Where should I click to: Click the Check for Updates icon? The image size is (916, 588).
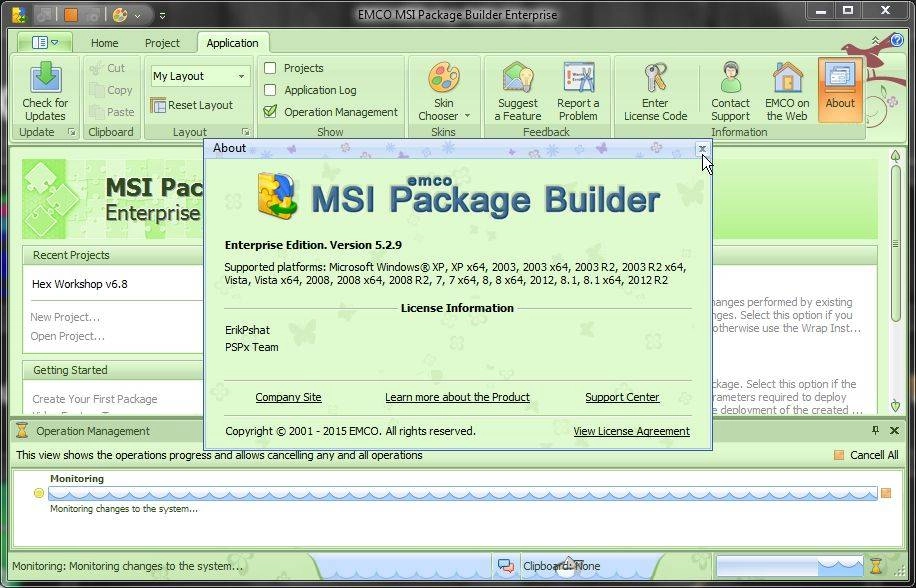coord(45,91)
